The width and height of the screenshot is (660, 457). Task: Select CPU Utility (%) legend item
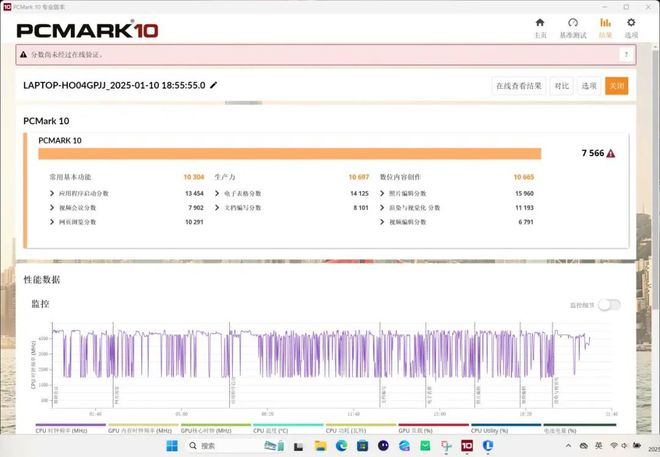click(x=506, y=428)
